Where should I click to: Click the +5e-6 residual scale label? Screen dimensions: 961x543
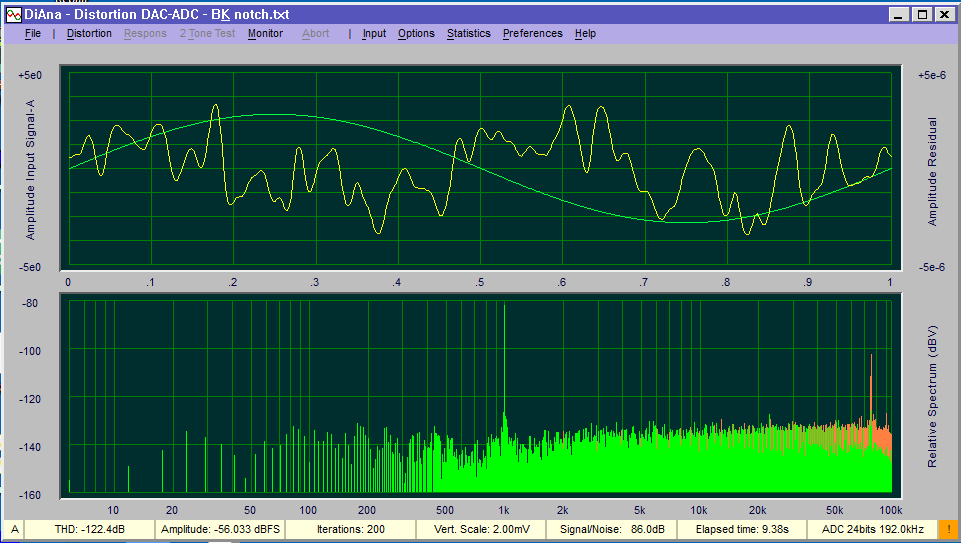[932, 75]
